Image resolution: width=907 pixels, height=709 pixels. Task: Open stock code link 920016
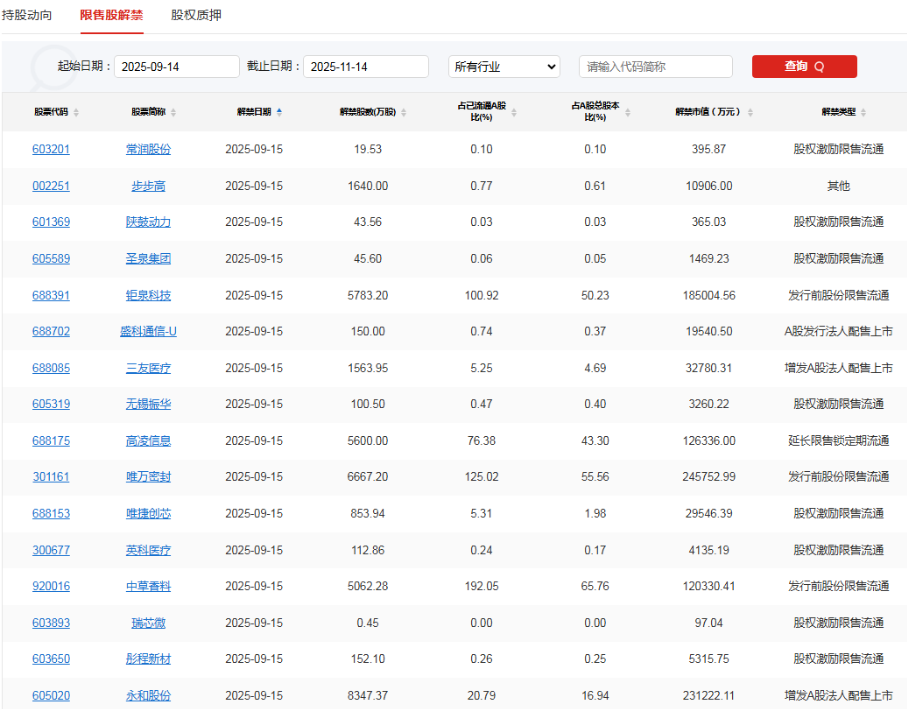(x=51, y=586)
